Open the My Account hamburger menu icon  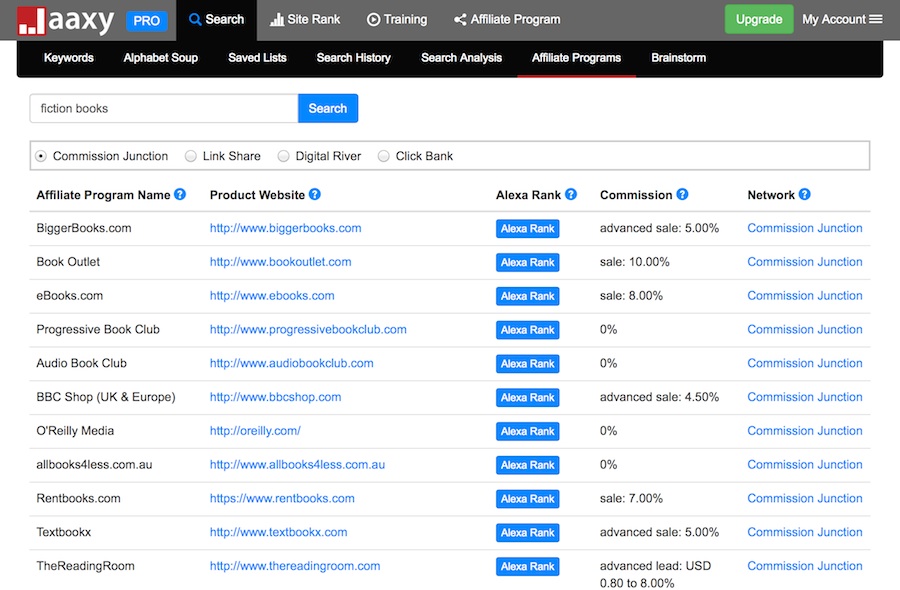(x=876, y=19)
